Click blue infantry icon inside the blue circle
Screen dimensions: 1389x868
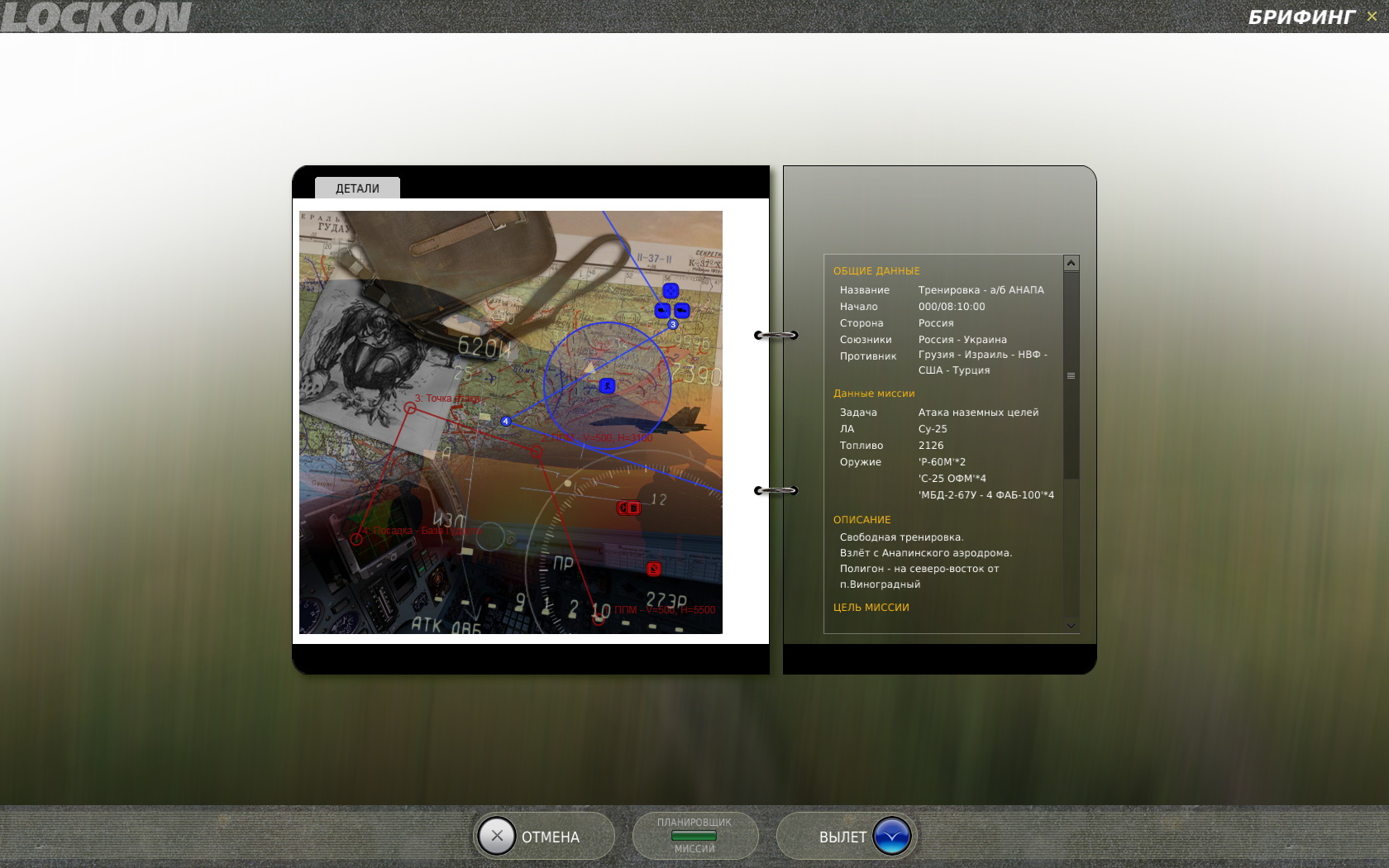(x=608, y=386)
